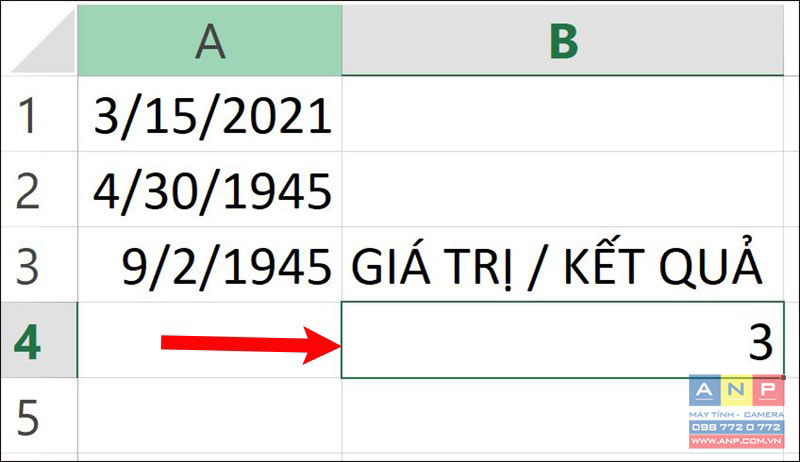Viewport: 800px width, 462px height.
Task: Click cell A1 containing 3/15/2021
Action: point(210,114)
